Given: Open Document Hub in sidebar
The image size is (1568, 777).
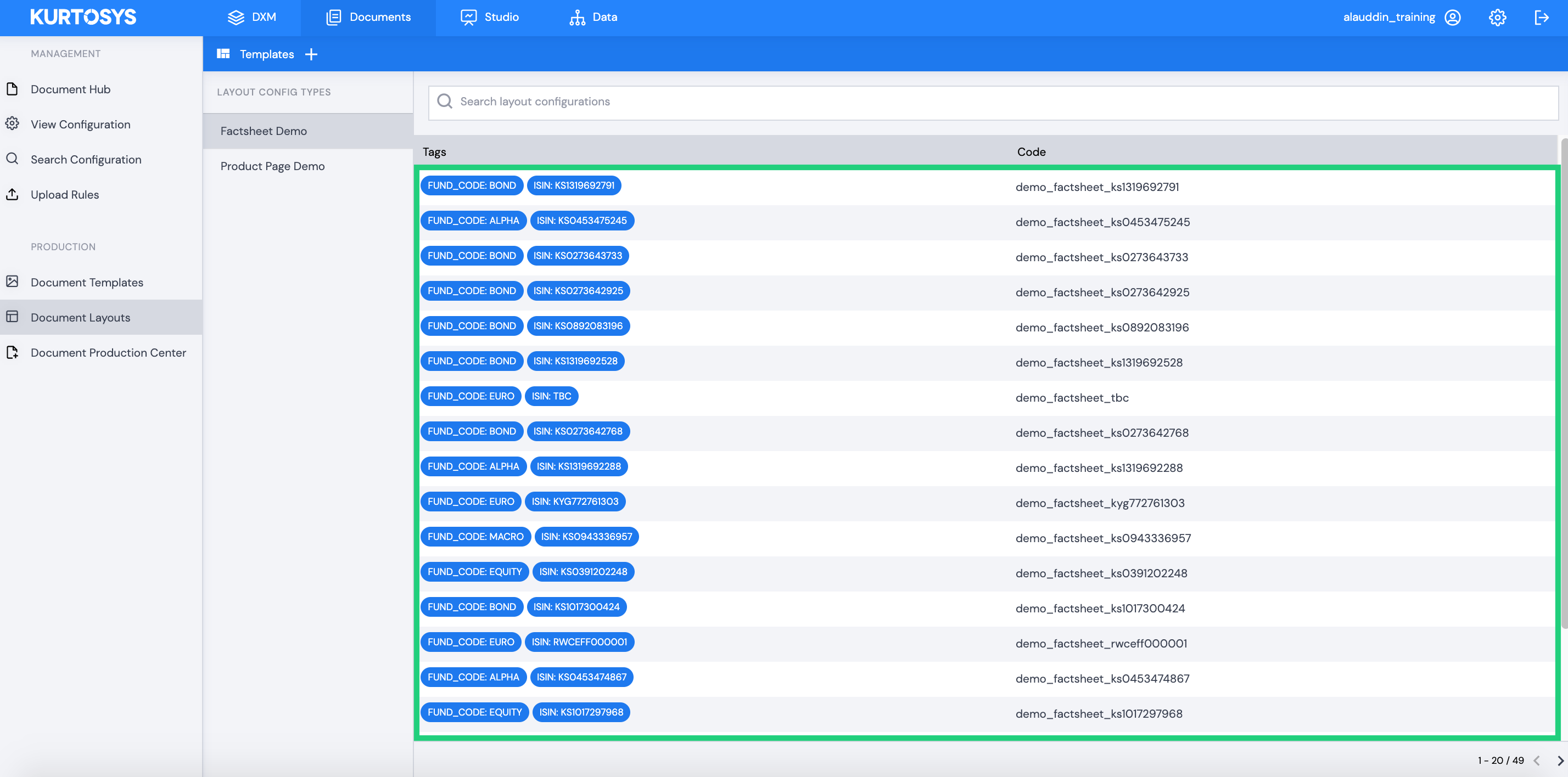Looking at the screenshot, I should [71, 89].
